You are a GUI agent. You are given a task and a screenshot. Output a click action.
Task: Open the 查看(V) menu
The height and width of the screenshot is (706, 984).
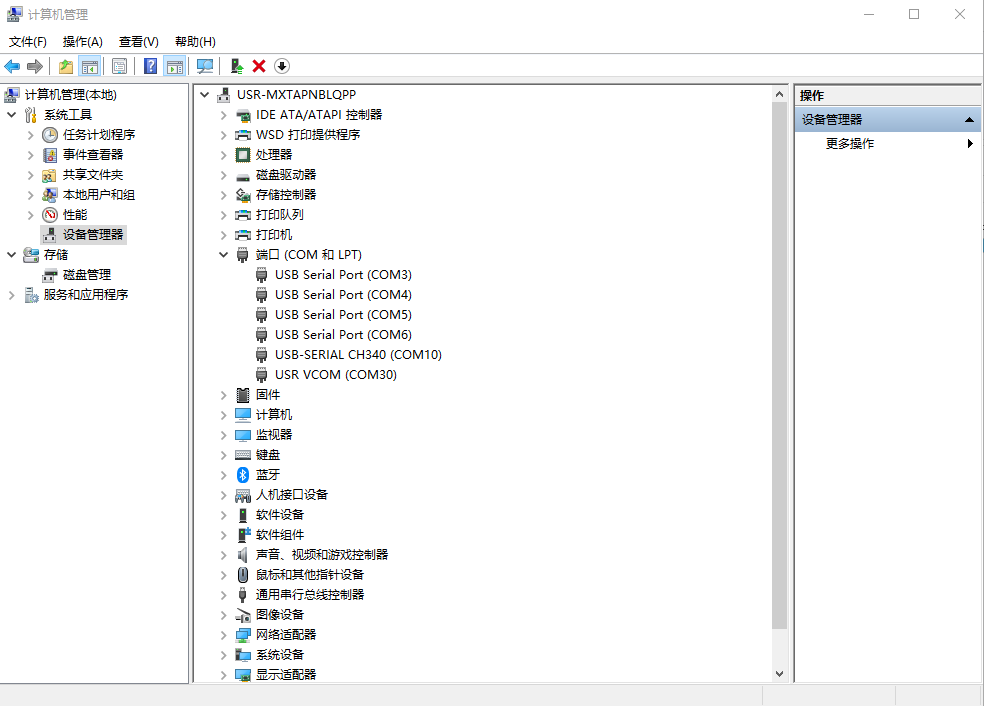pos(139,41)
